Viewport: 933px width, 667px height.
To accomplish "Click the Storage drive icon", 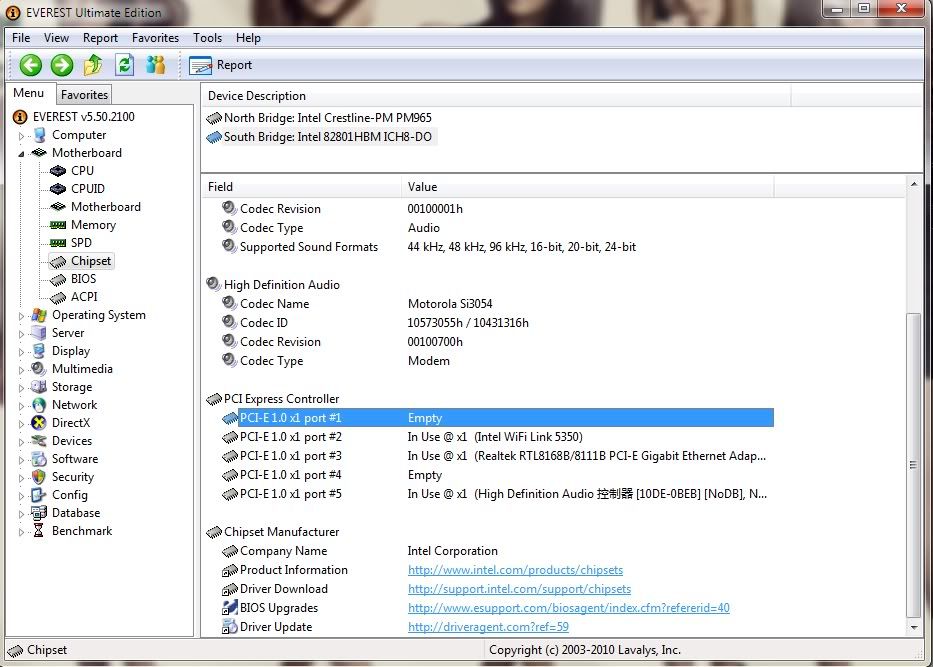I will [39, 387].
